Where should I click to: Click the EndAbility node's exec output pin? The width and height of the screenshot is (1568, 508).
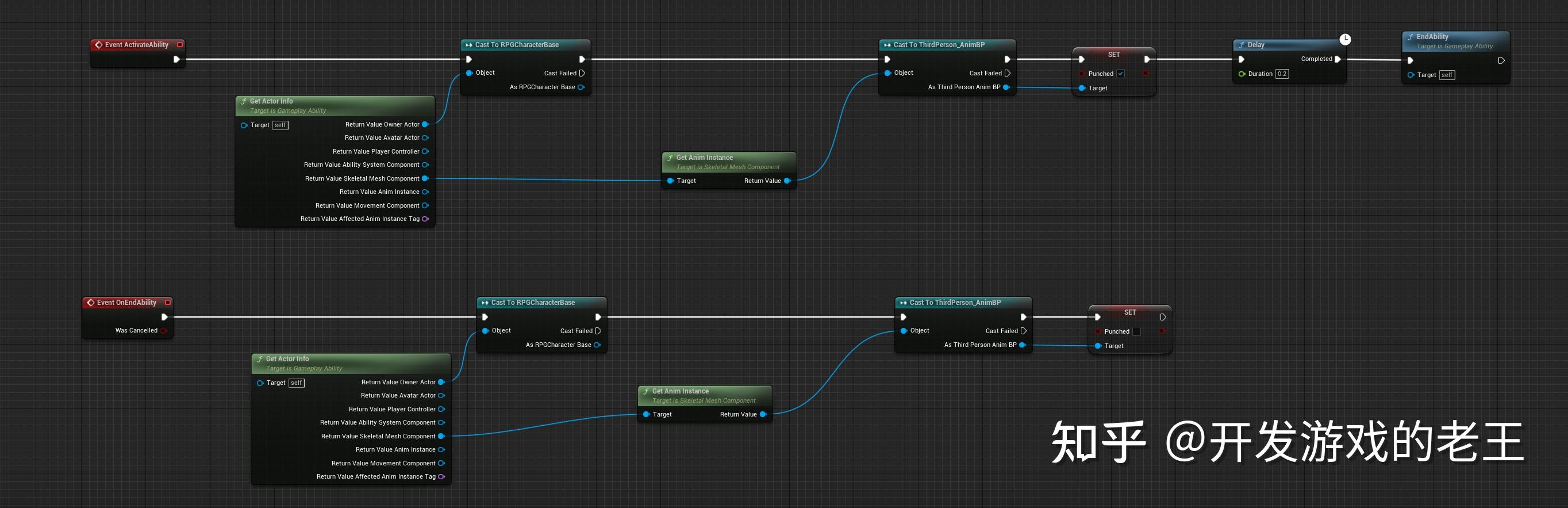pyautogui.click(x=1501, y=60)
